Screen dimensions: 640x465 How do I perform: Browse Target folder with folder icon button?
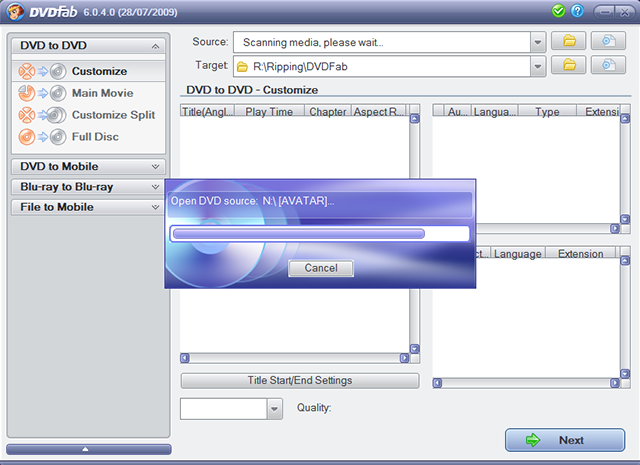[x=569, y=65]
